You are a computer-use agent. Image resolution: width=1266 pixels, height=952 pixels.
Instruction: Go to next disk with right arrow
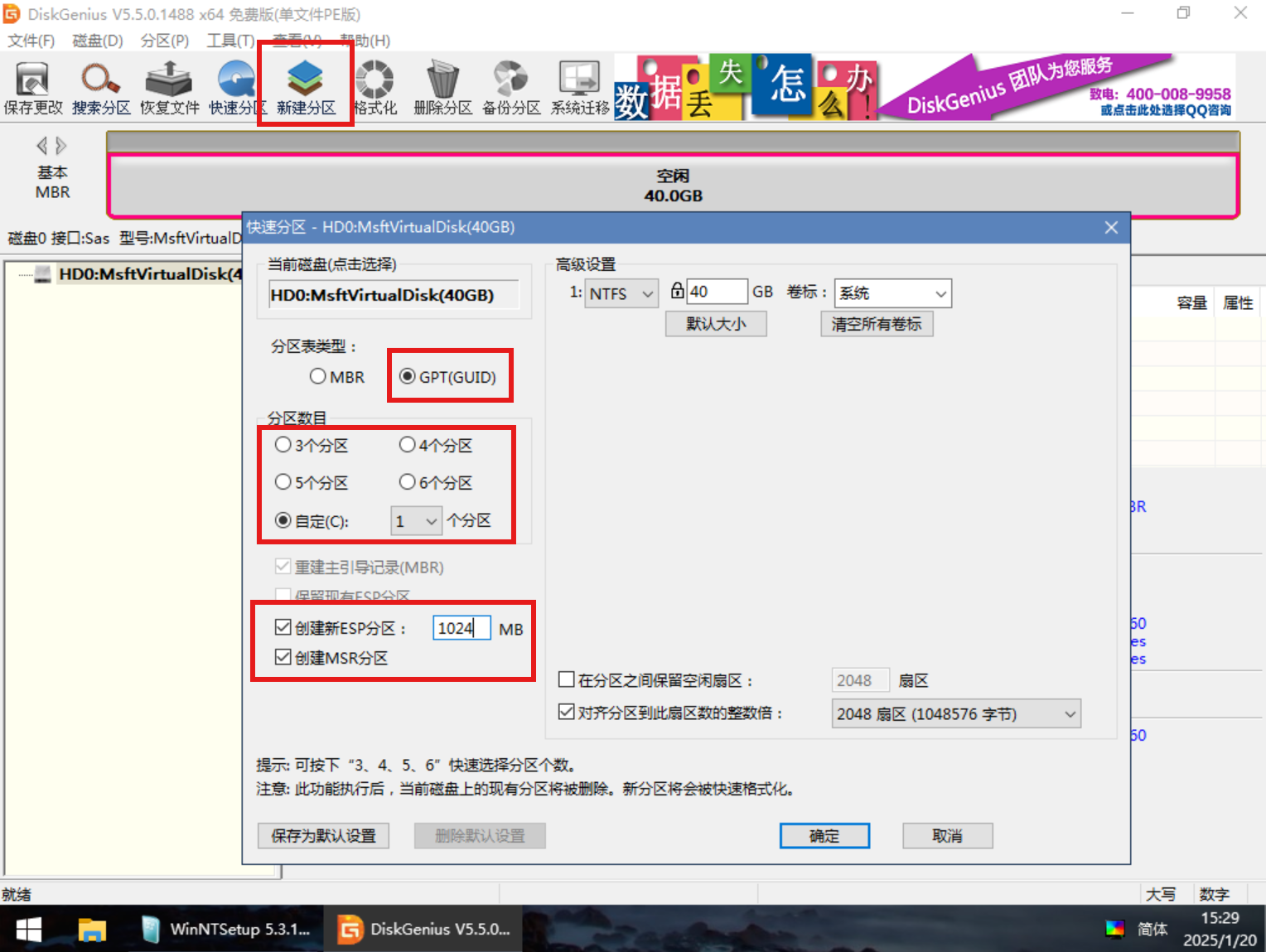coord(60,146)
